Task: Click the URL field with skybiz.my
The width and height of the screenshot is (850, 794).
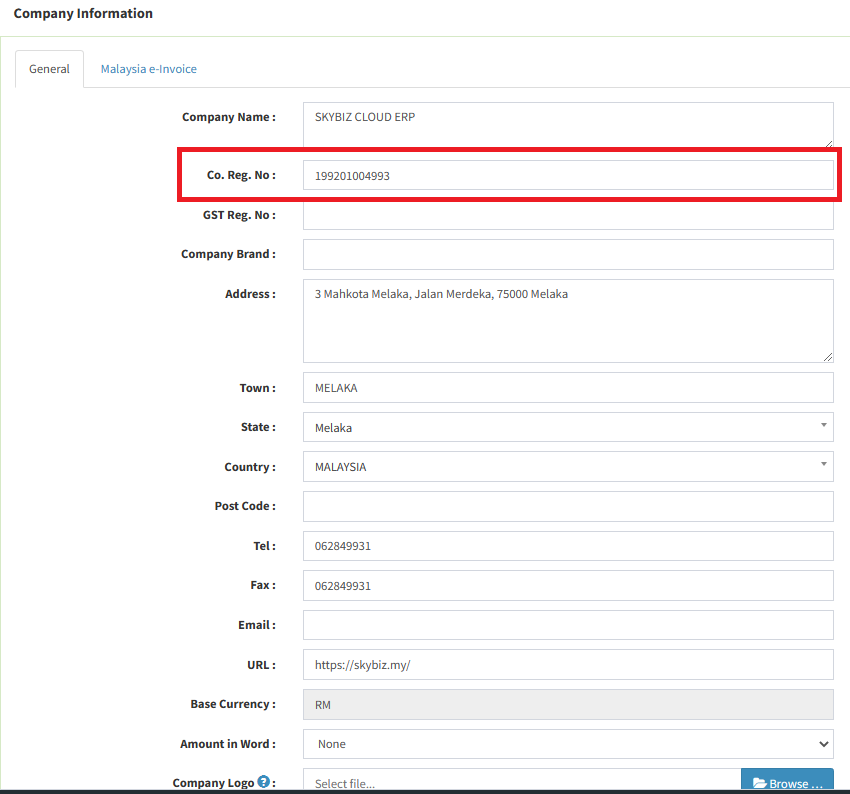Action: (567, 665)
